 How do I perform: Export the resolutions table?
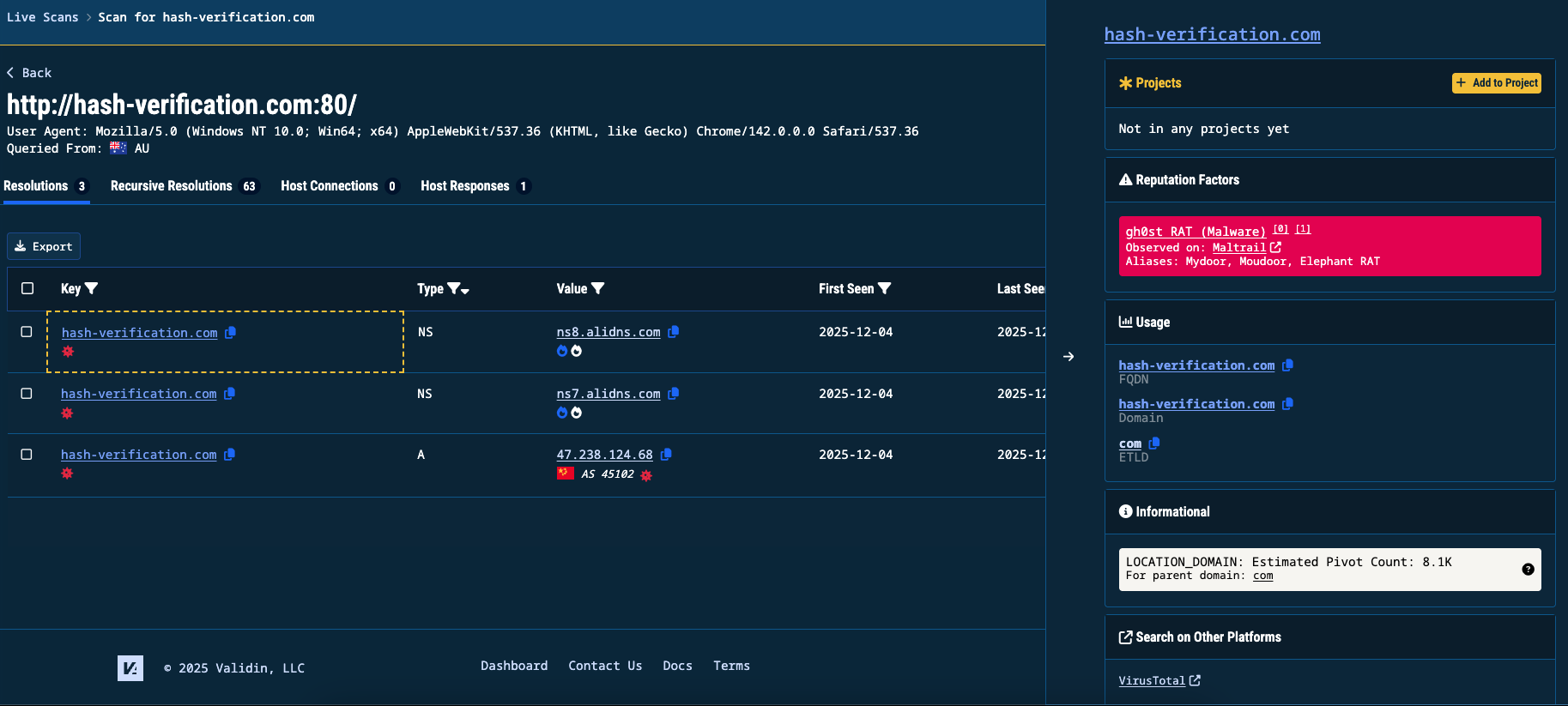(x=44, y=246)
